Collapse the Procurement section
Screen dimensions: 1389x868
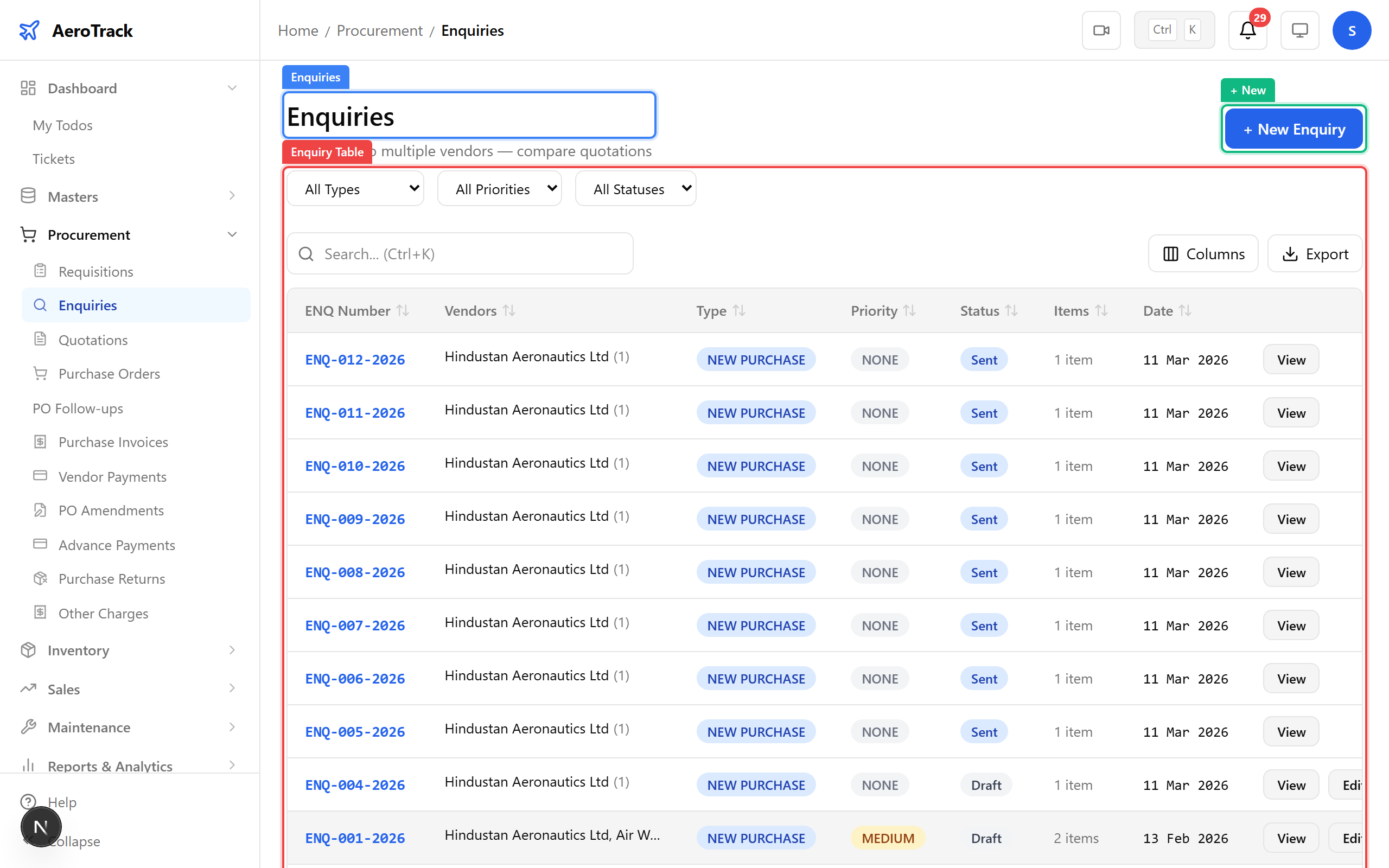tap(232, 234)
